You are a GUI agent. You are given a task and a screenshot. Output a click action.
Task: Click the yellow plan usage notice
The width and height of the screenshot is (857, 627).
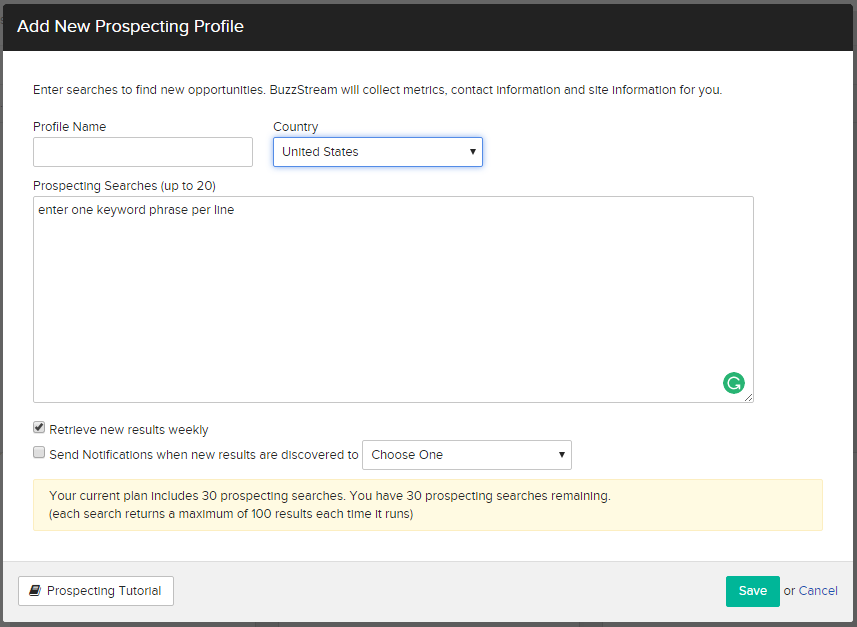point(428,504)
